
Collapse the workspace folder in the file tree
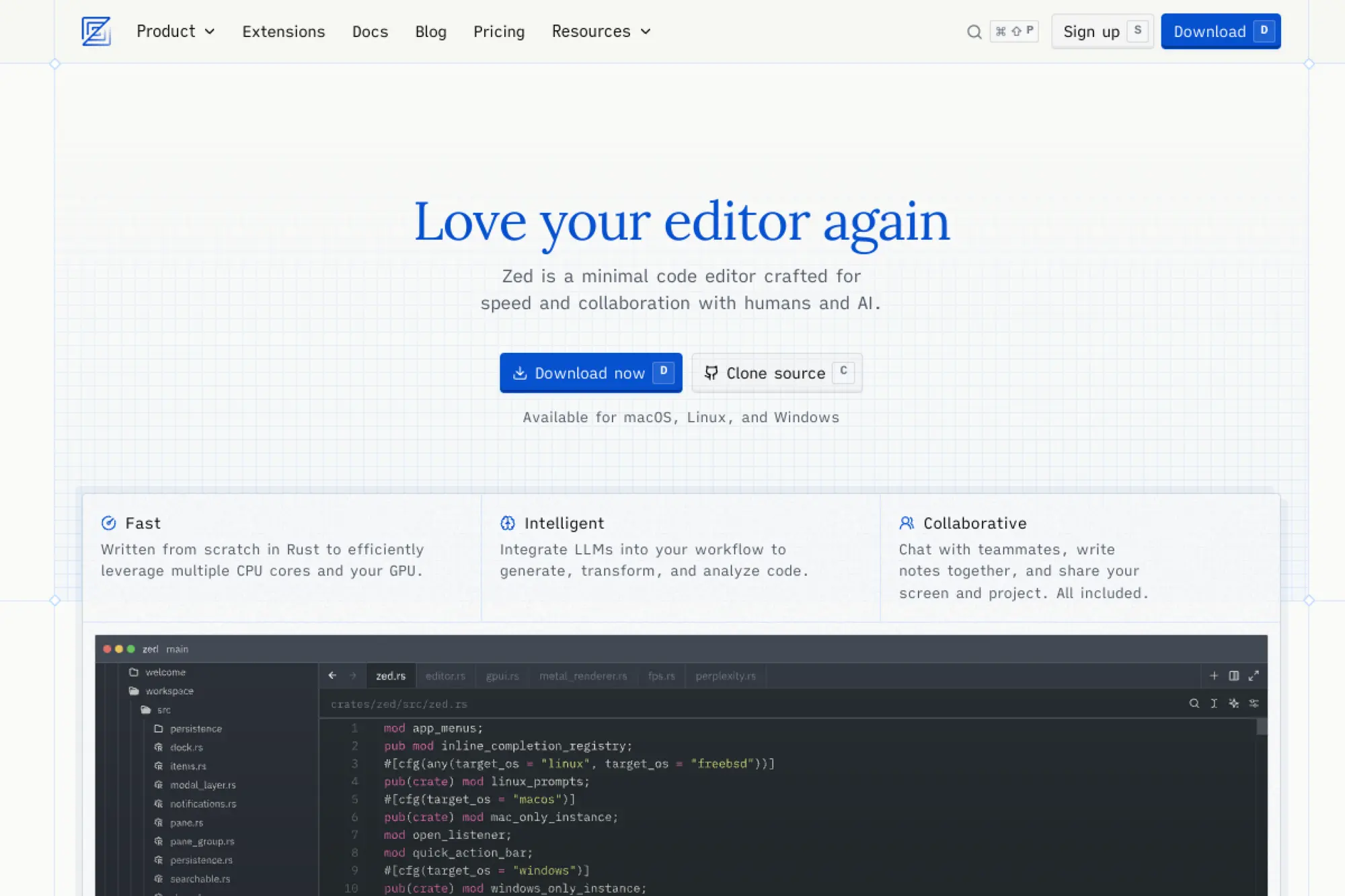(169, 691)
